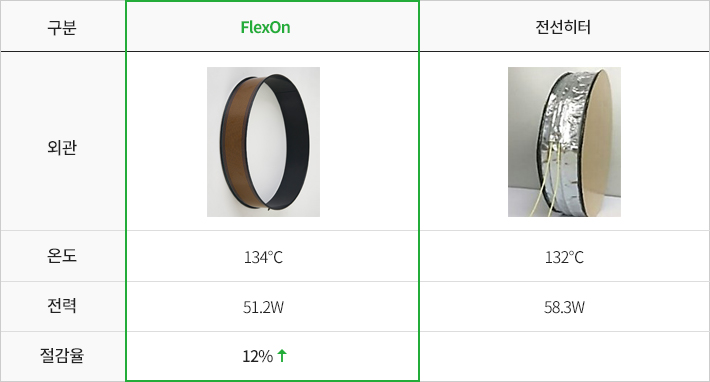Select the 전력 row label

[62, 306]
